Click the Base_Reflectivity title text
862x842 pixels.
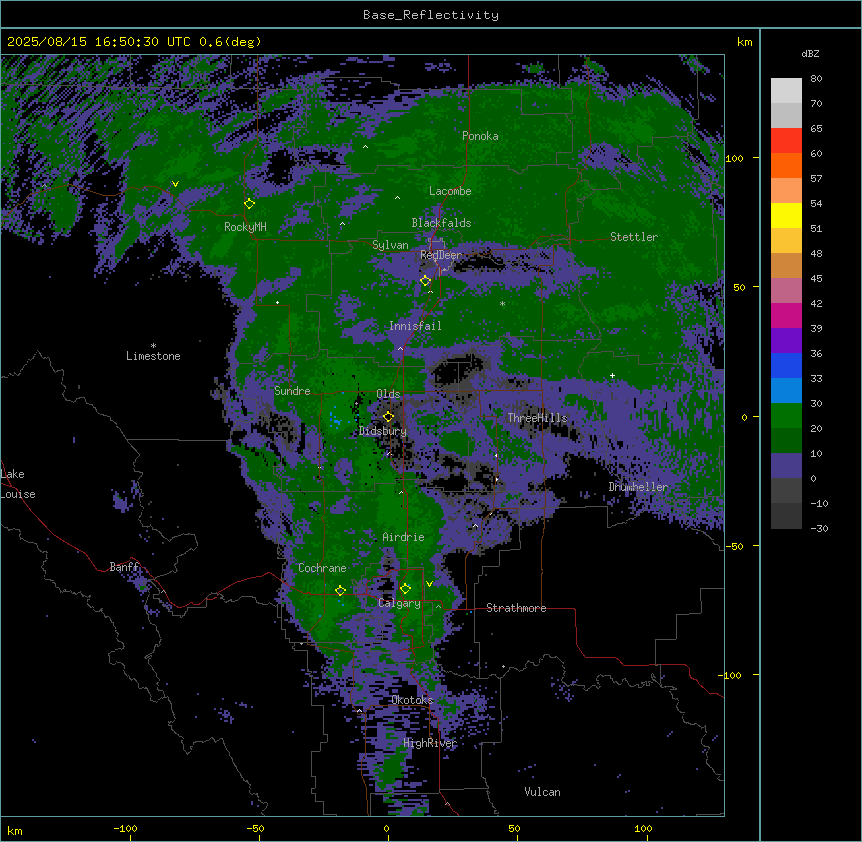(431, 15)
